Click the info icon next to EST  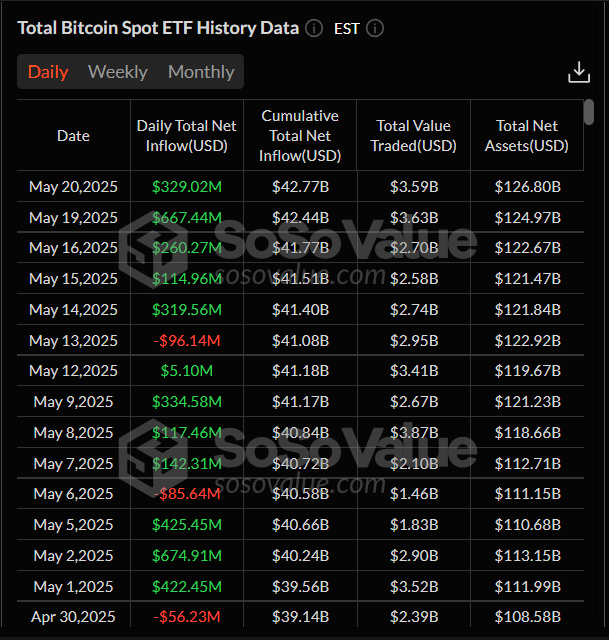tap(375, 28)
